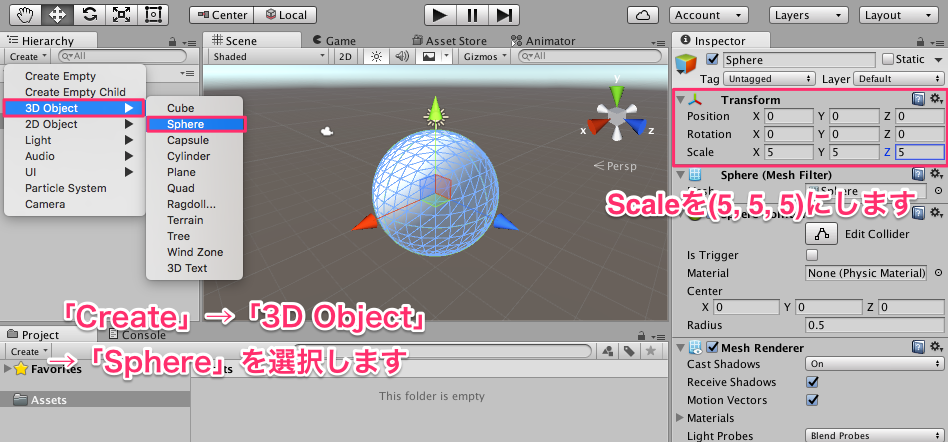
Task: Toggle the Motion Vectors checkbox
Action: (813, 400)
